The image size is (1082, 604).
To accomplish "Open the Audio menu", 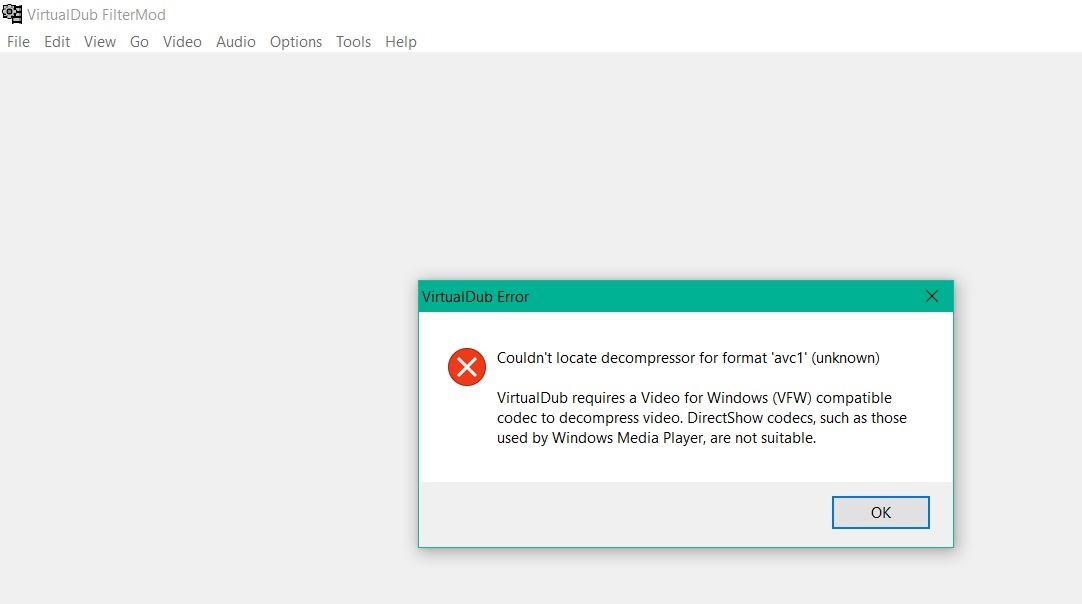I will click(x=235, y=42).
